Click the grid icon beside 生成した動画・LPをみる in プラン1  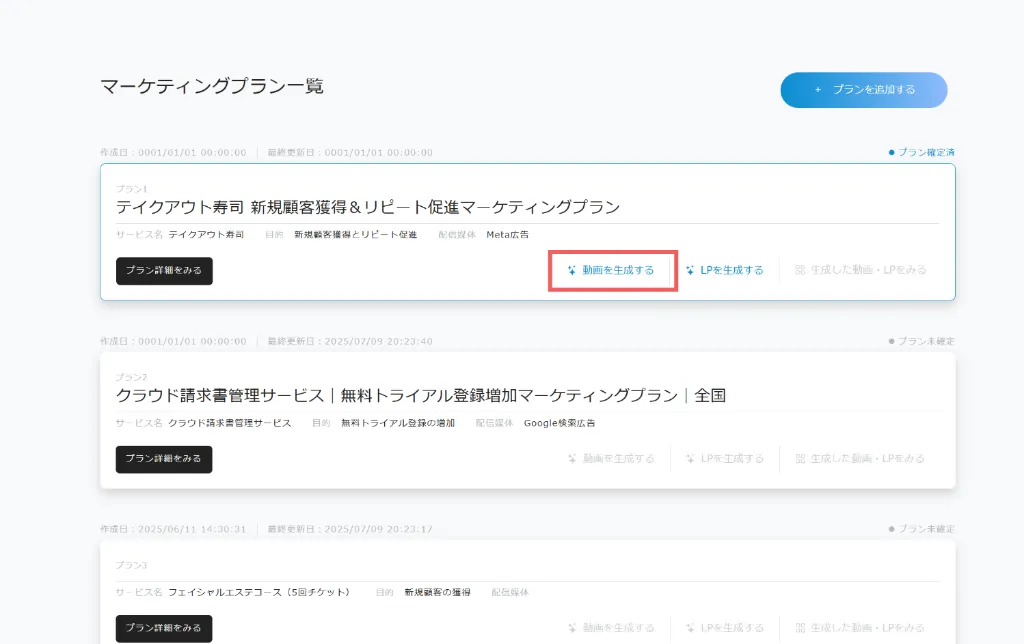800,270
